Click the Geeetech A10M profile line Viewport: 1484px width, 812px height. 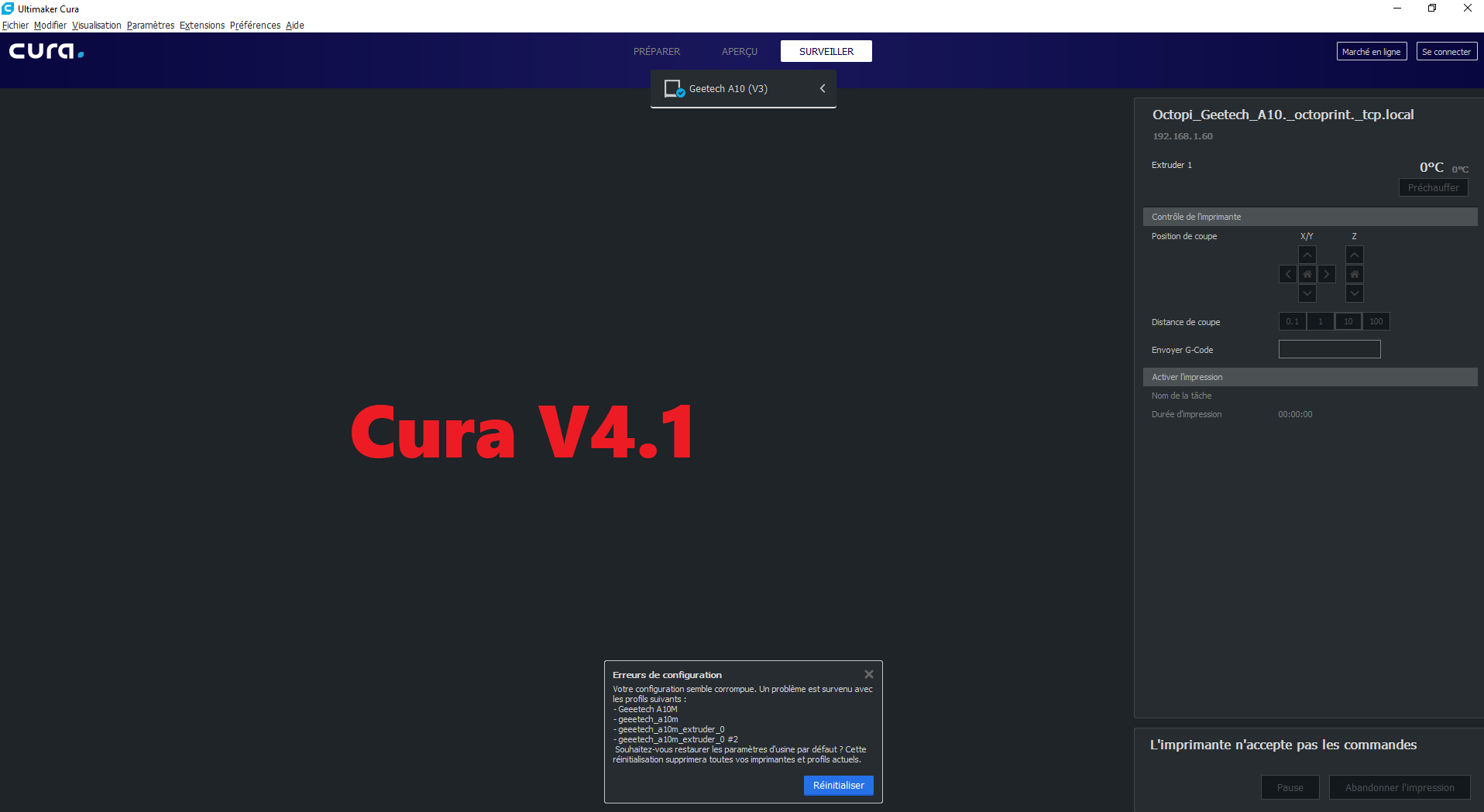coord(645,709)
